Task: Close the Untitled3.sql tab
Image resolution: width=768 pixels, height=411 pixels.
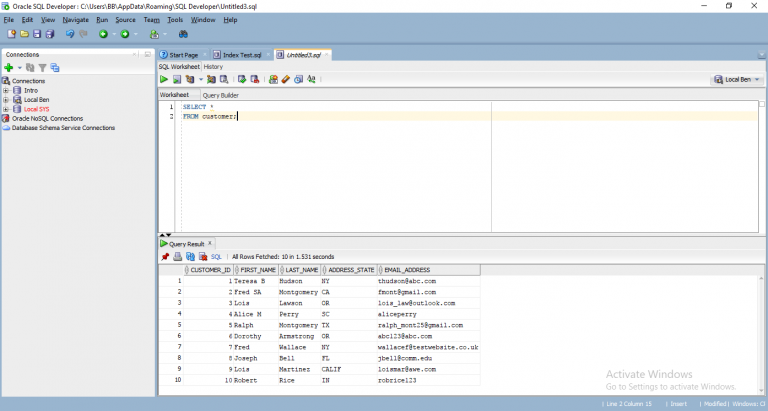Action: (x=327, y=55)
